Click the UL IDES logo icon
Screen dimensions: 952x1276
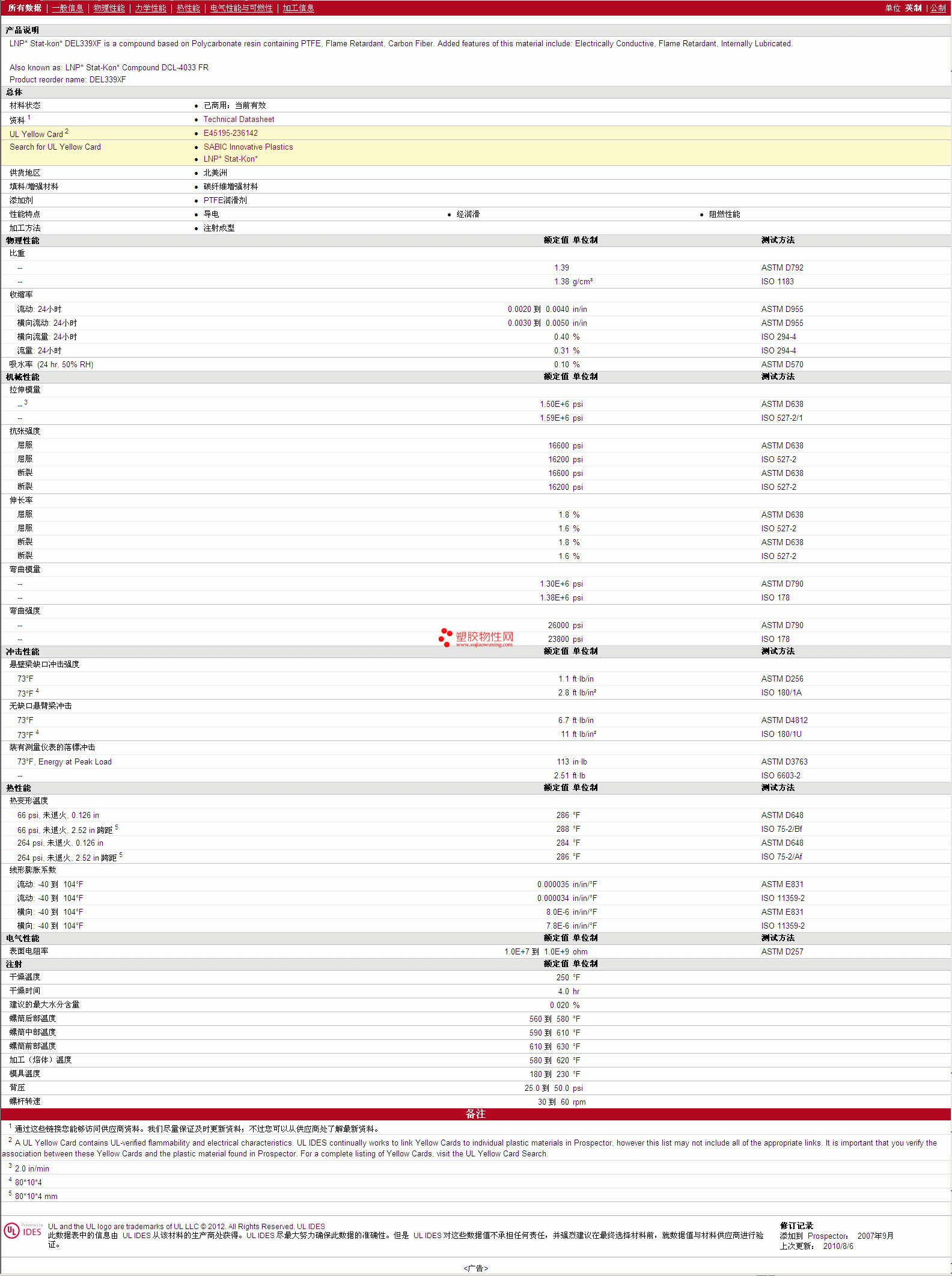click(x=22, y=1230)
